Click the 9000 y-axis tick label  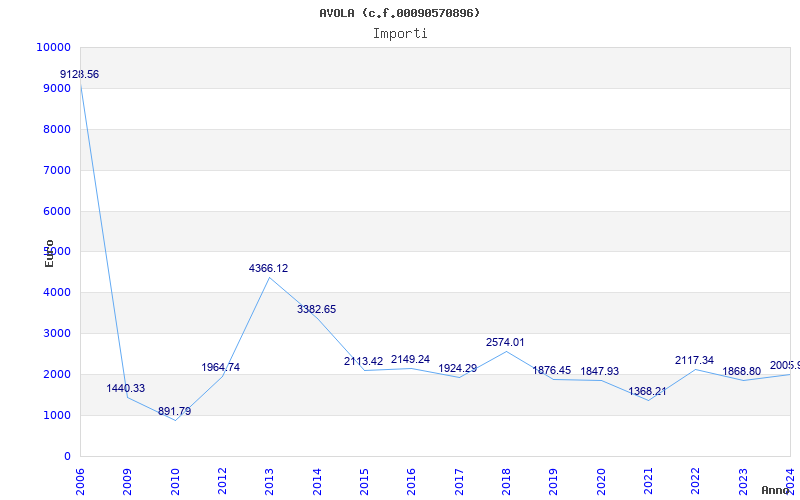56,88
